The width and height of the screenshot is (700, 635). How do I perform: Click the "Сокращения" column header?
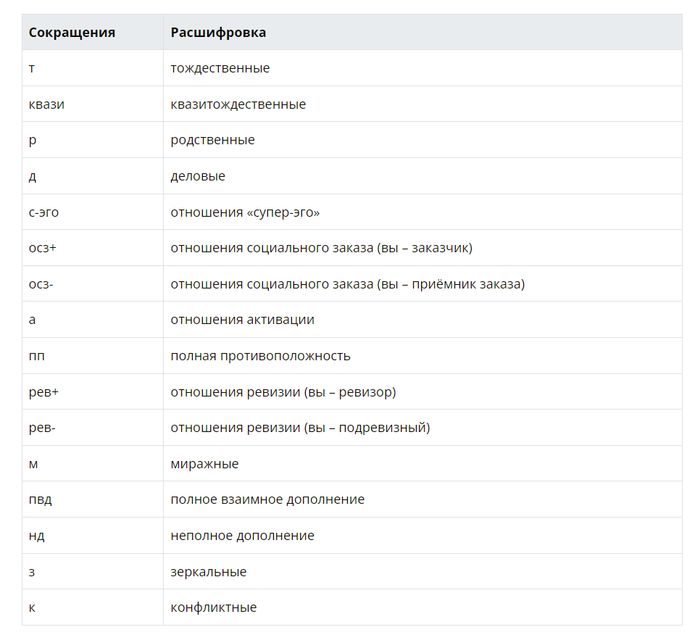[72, 32]
